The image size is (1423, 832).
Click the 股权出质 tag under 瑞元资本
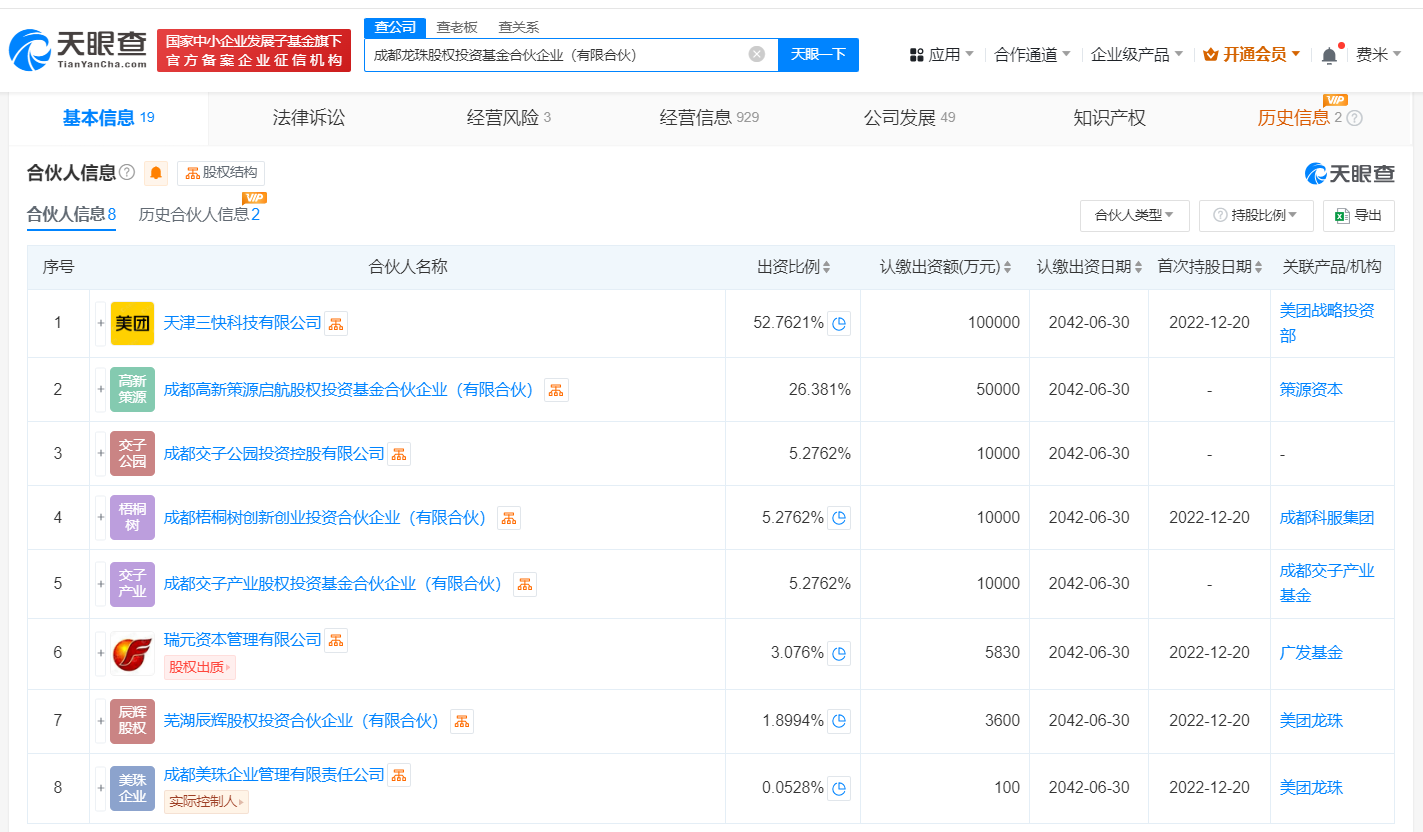pyautogui.click(x=199, y=667)
